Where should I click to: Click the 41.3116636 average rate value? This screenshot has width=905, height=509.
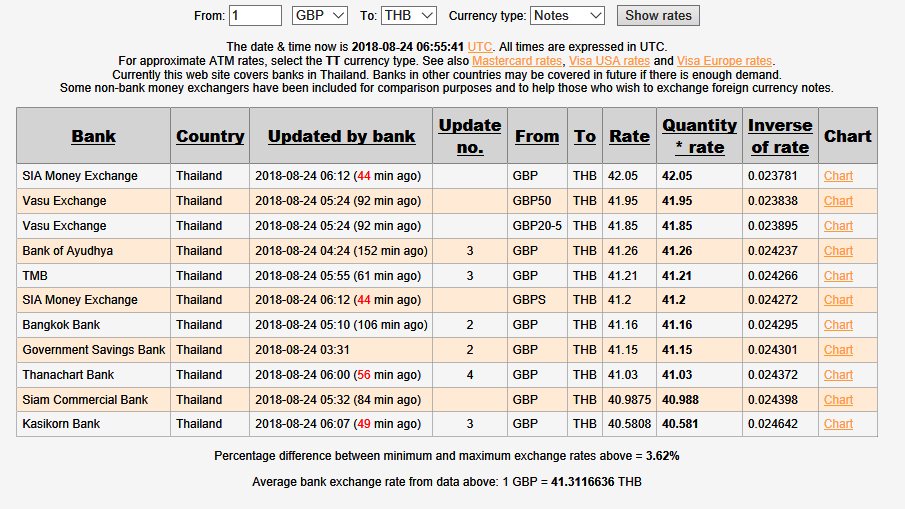point(582,482)
